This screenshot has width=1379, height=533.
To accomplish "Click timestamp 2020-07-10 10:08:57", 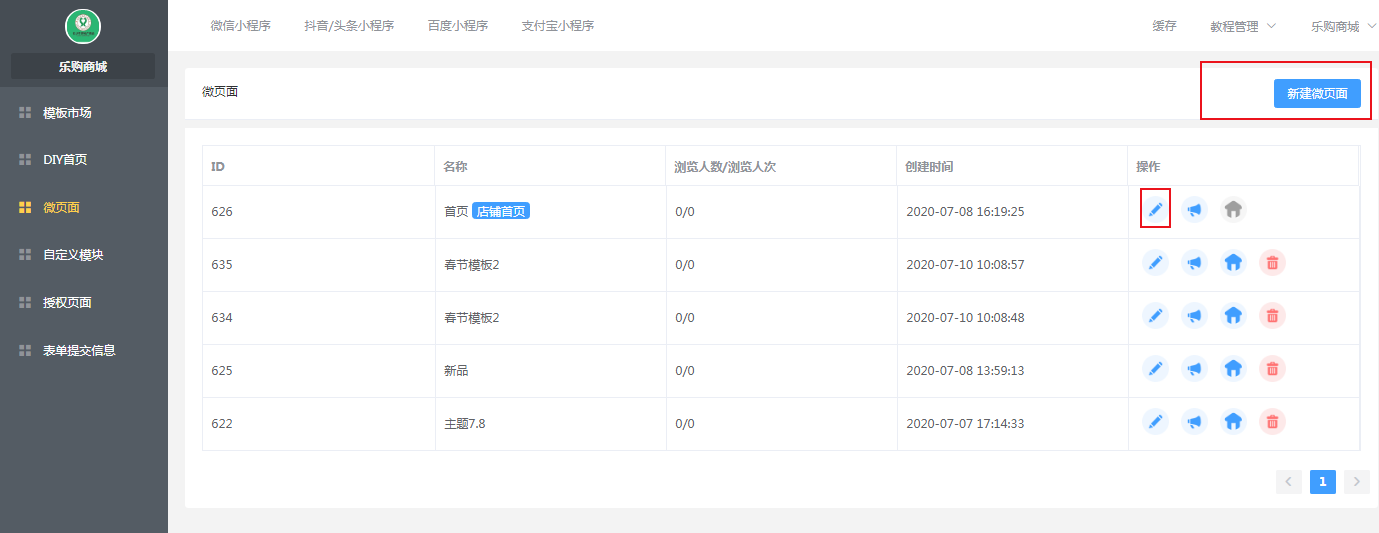I will pyautogui.click(x=965, y=264).
